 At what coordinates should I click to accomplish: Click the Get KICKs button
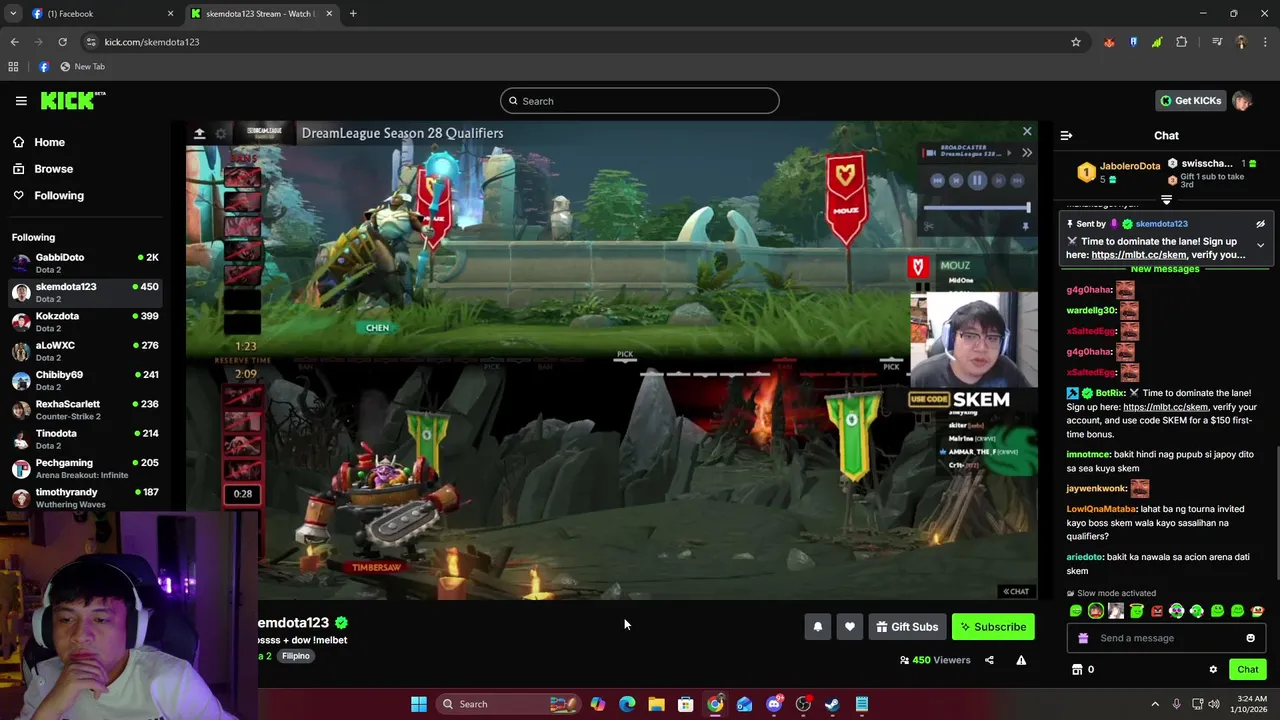[1190, 101]
